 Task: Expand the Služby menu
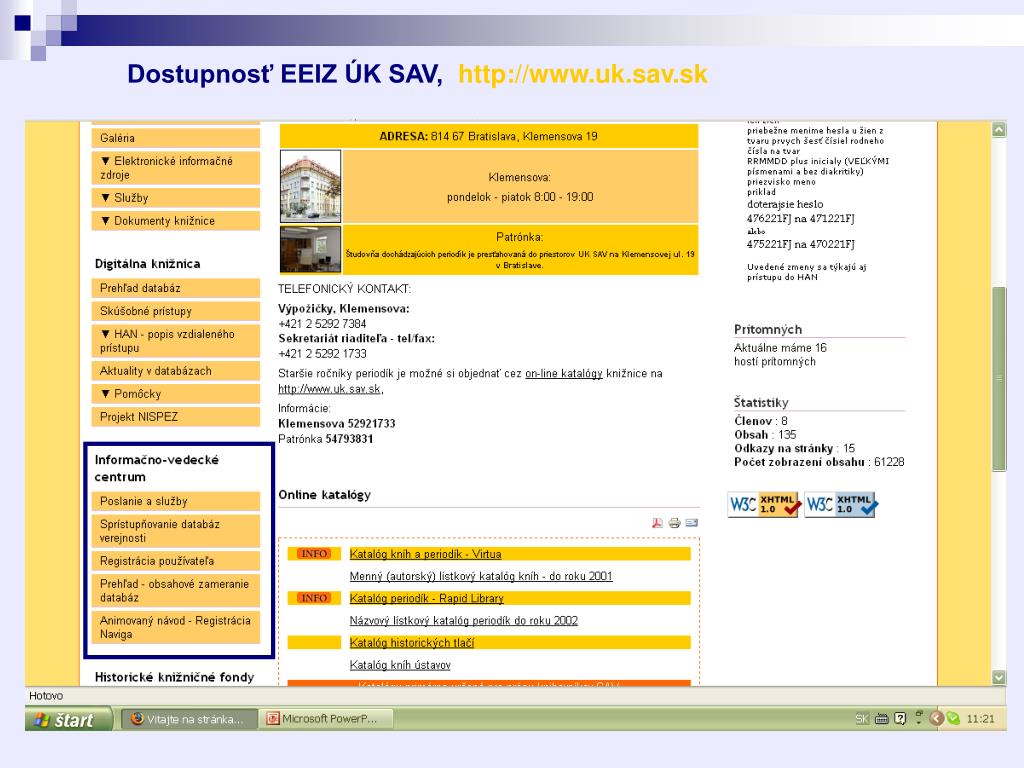coord(176,198)
